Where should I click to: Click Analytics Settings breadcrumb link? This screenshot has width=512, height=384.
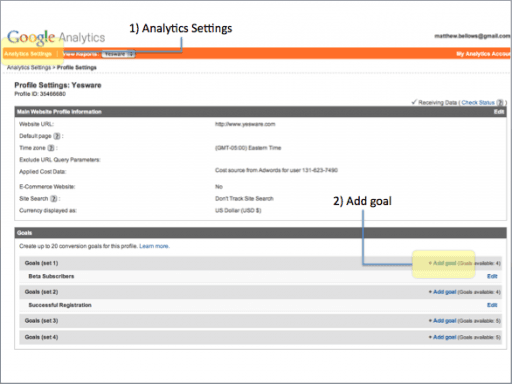29,68
